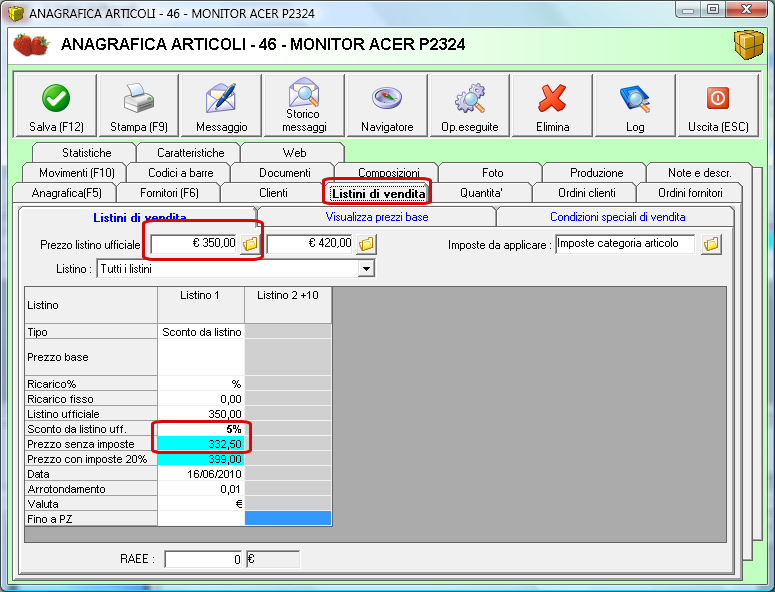775x592 pixels.
Task: Open Fornitori (F6) tab
Action: click(x=170, y=193)
